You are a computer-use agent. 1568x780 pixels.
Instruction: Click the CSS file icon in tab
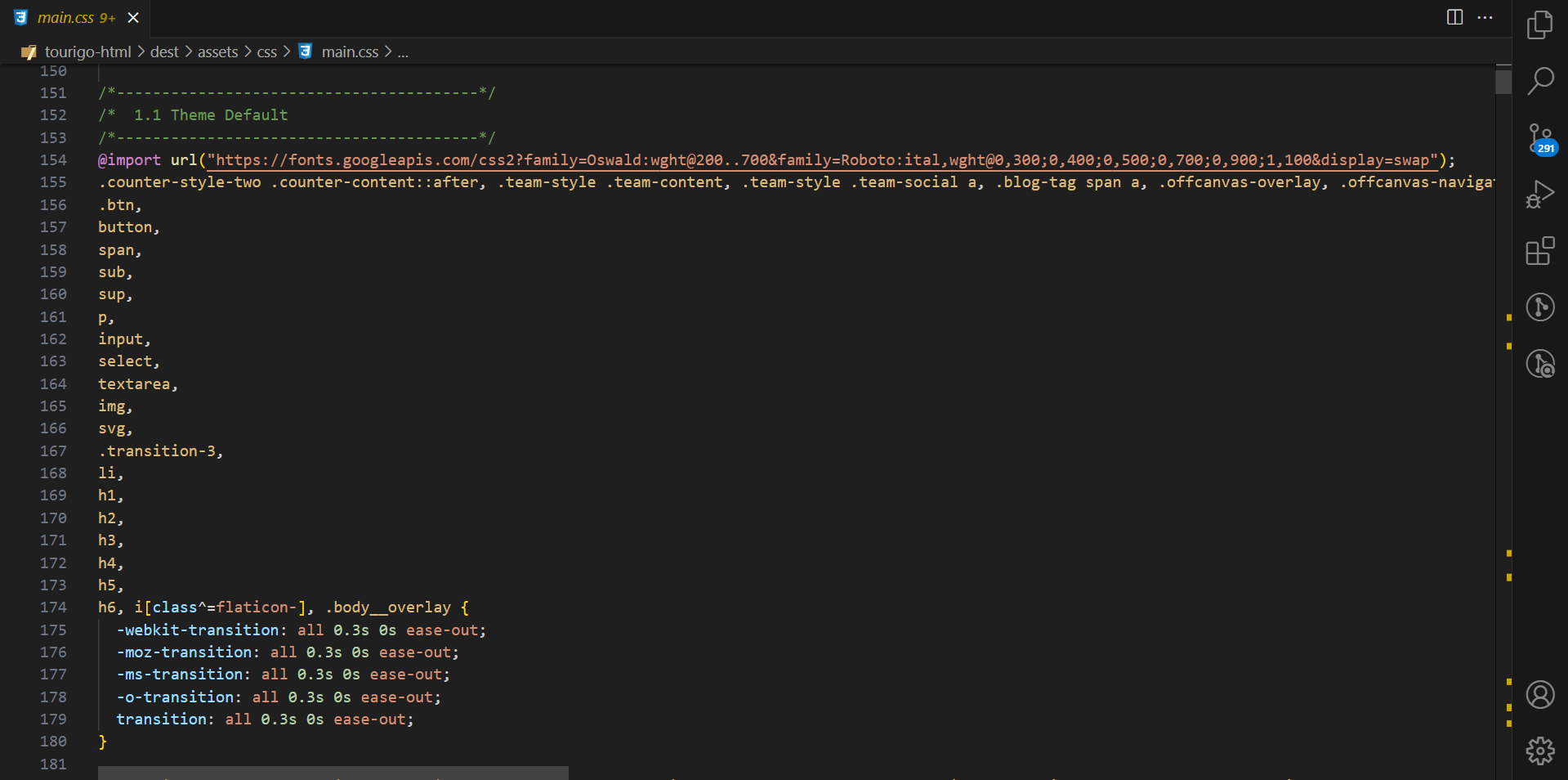21,18
